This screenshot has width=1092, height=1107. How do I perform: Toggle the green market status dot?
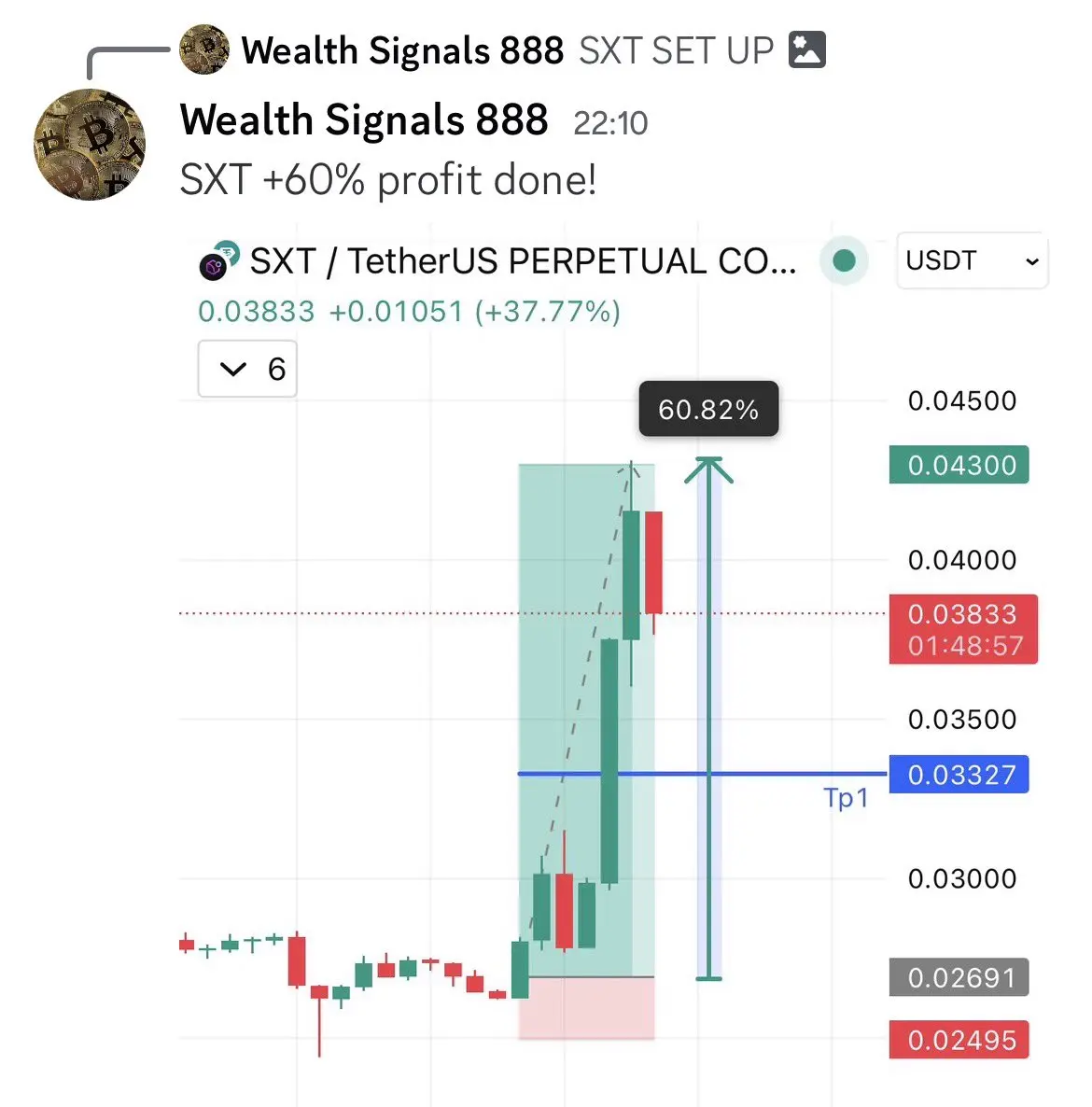(x=845, y=260)
